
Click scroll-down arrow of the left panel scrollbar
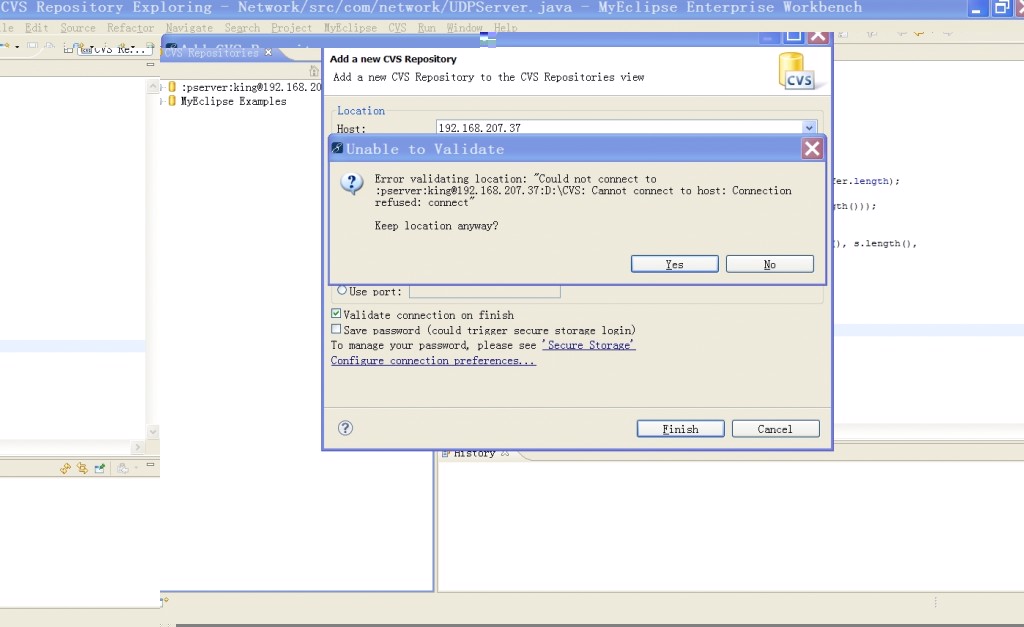click(x=153, y=431)
